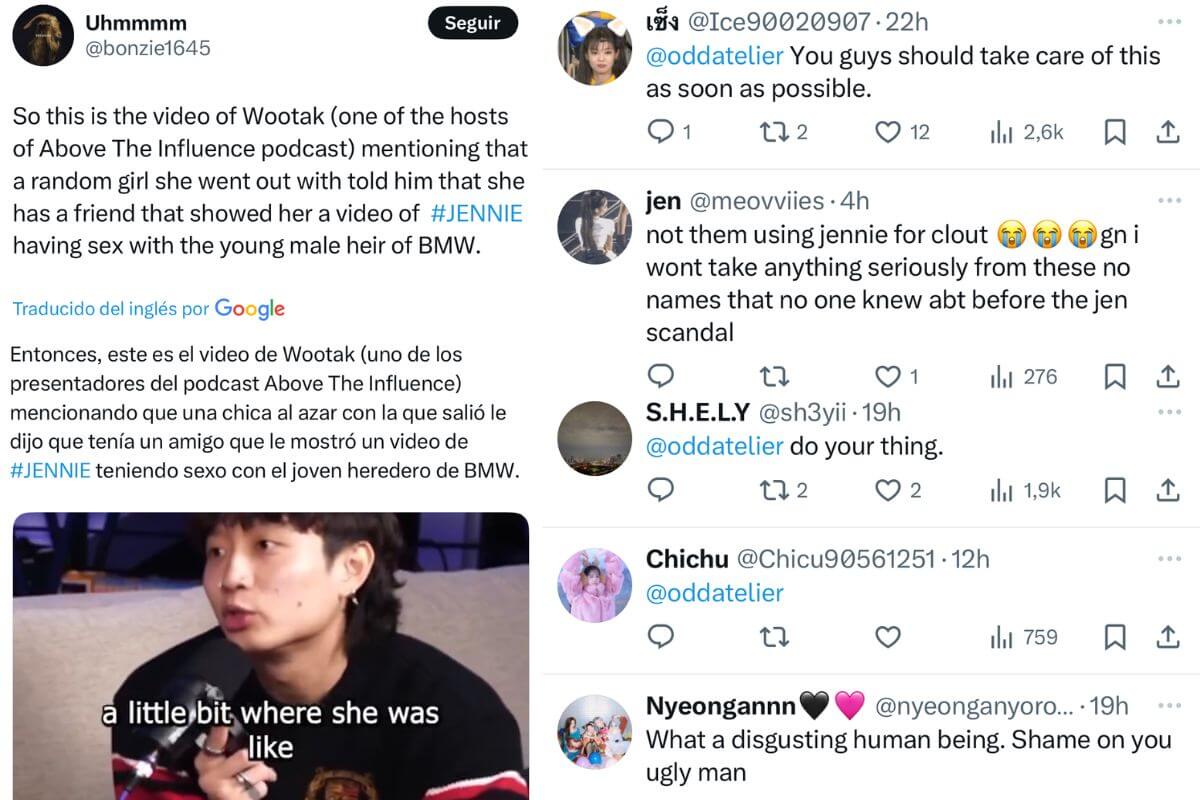Like jen @meovviies's comment
1200x800 pixels.
tap(888, 377)
